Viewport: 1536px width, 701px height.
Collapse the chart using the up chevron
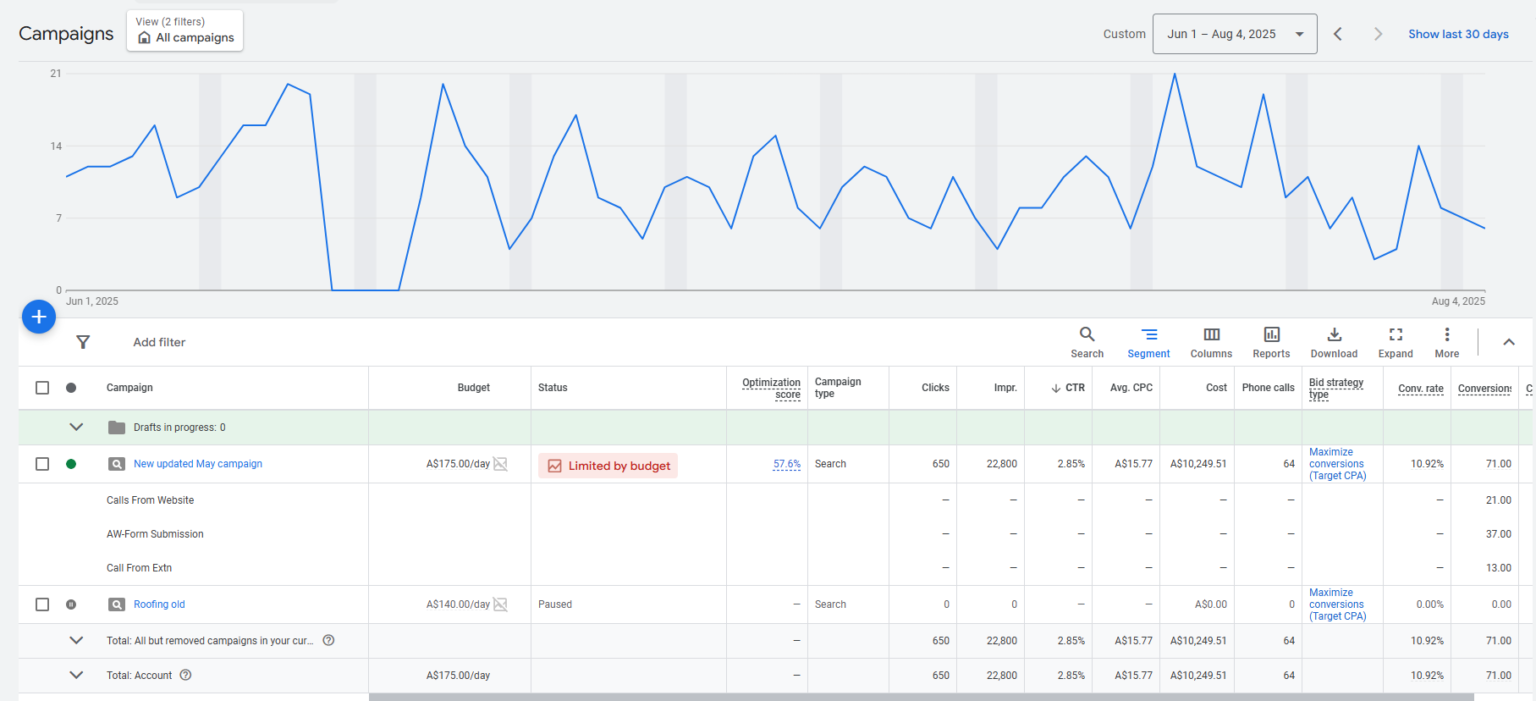tap(1508, 342)
